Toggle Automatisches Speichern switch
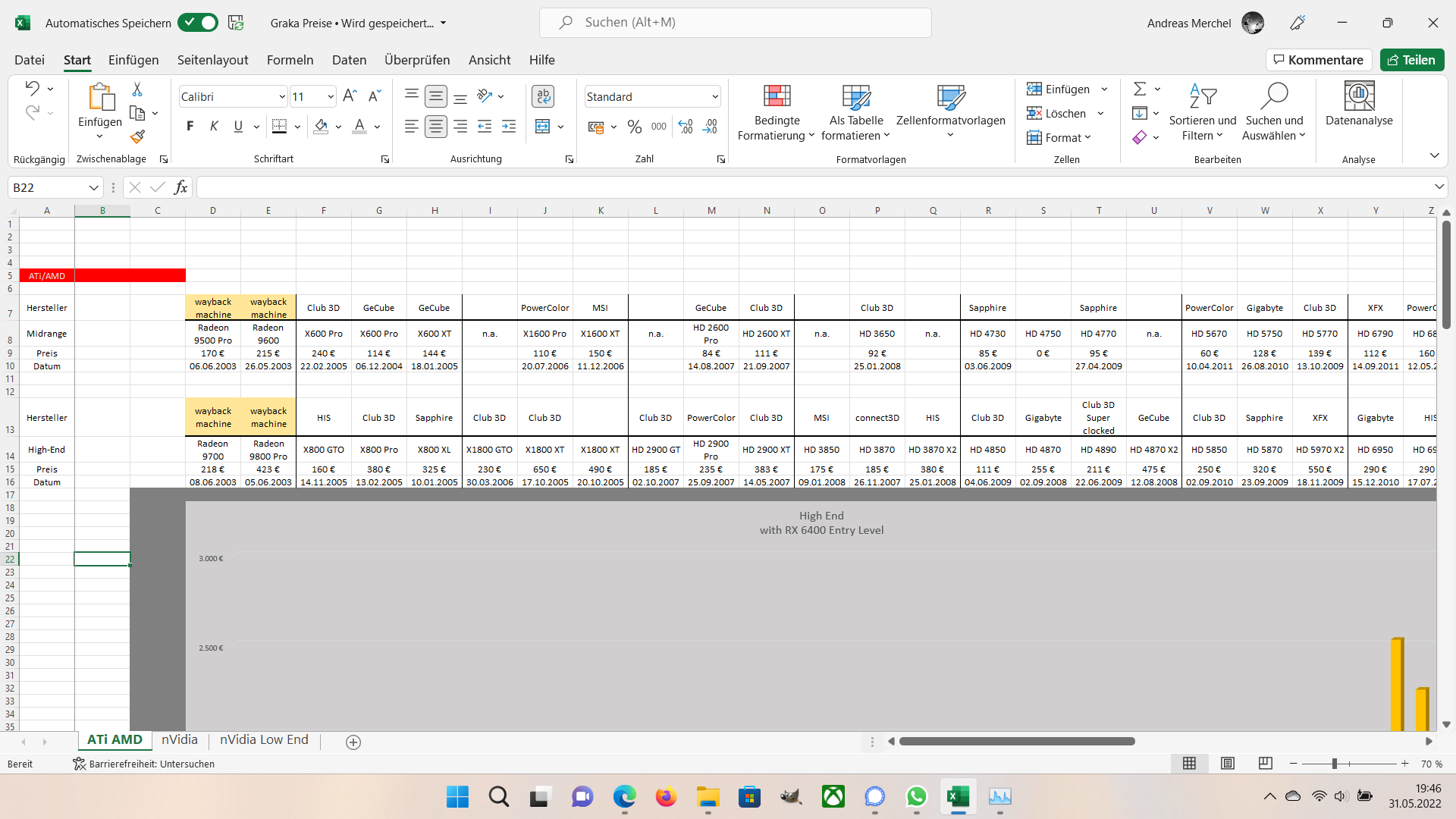This screenshot has width=1456, height=819. pos(198,23)
